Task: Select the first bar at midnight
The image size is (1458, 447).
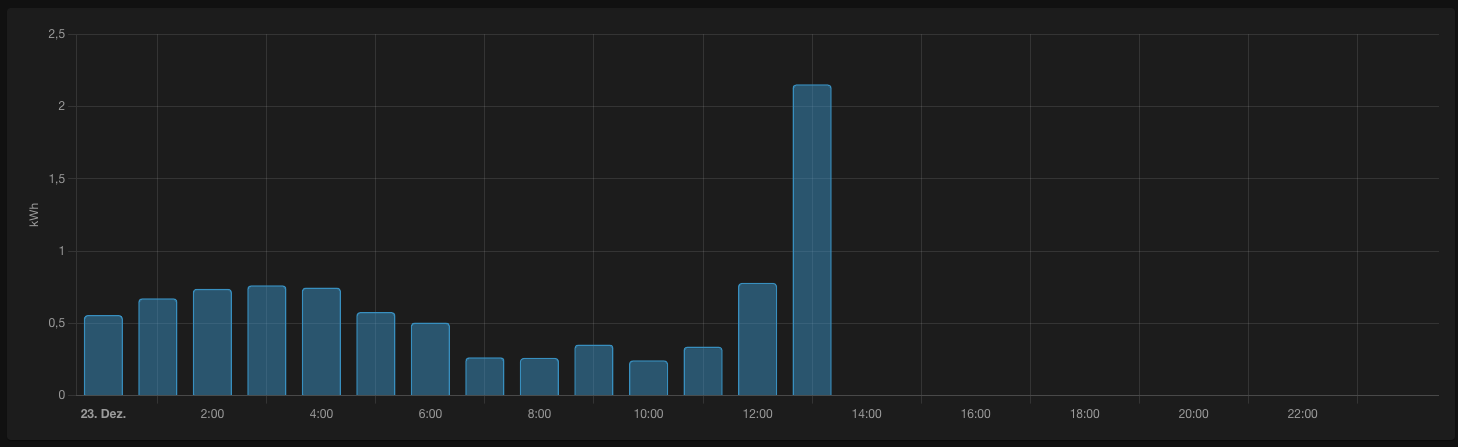Action: pos(103,355)
